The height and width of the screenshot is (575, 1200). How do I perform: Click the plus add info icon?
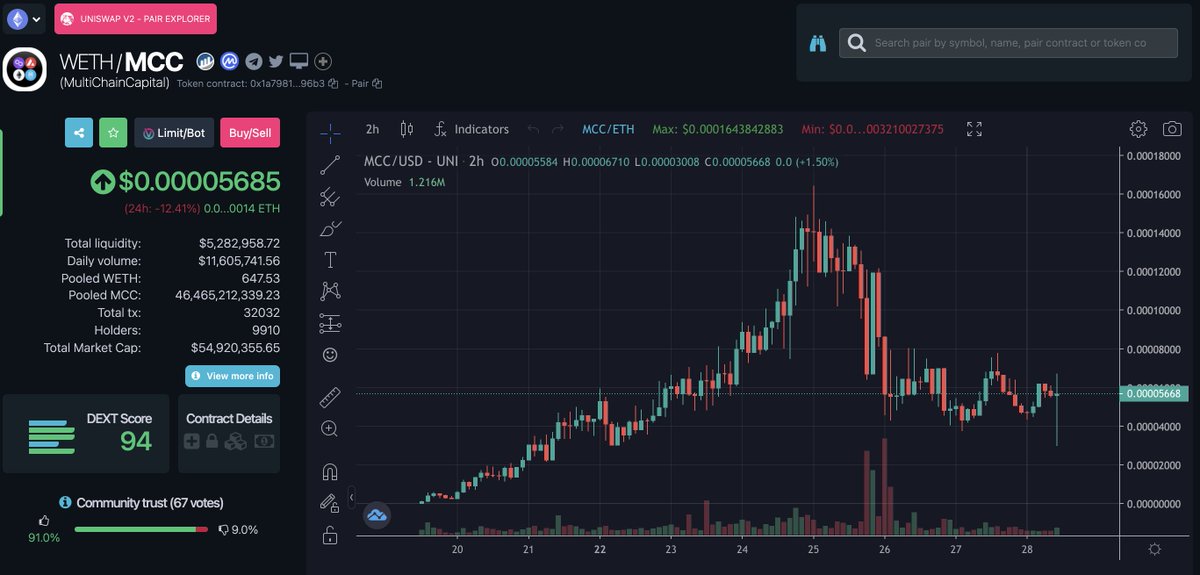[x=323, y=62]
